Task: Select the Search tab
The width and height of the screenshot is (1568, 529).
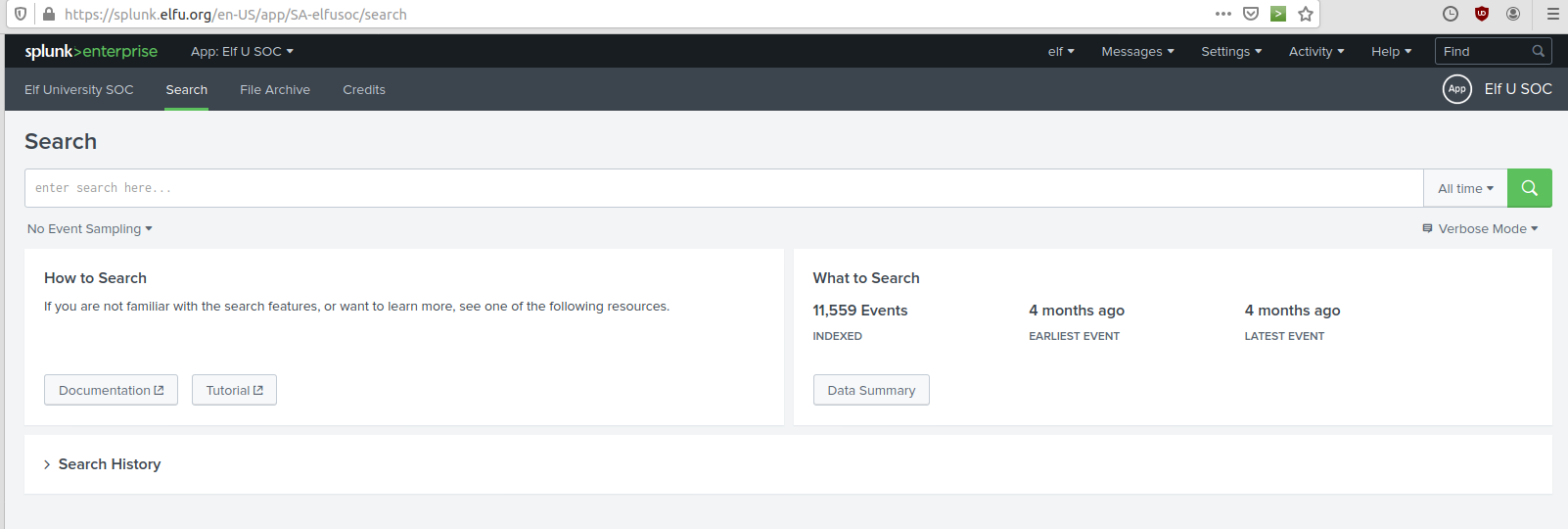Action: (x=186, y=89)
